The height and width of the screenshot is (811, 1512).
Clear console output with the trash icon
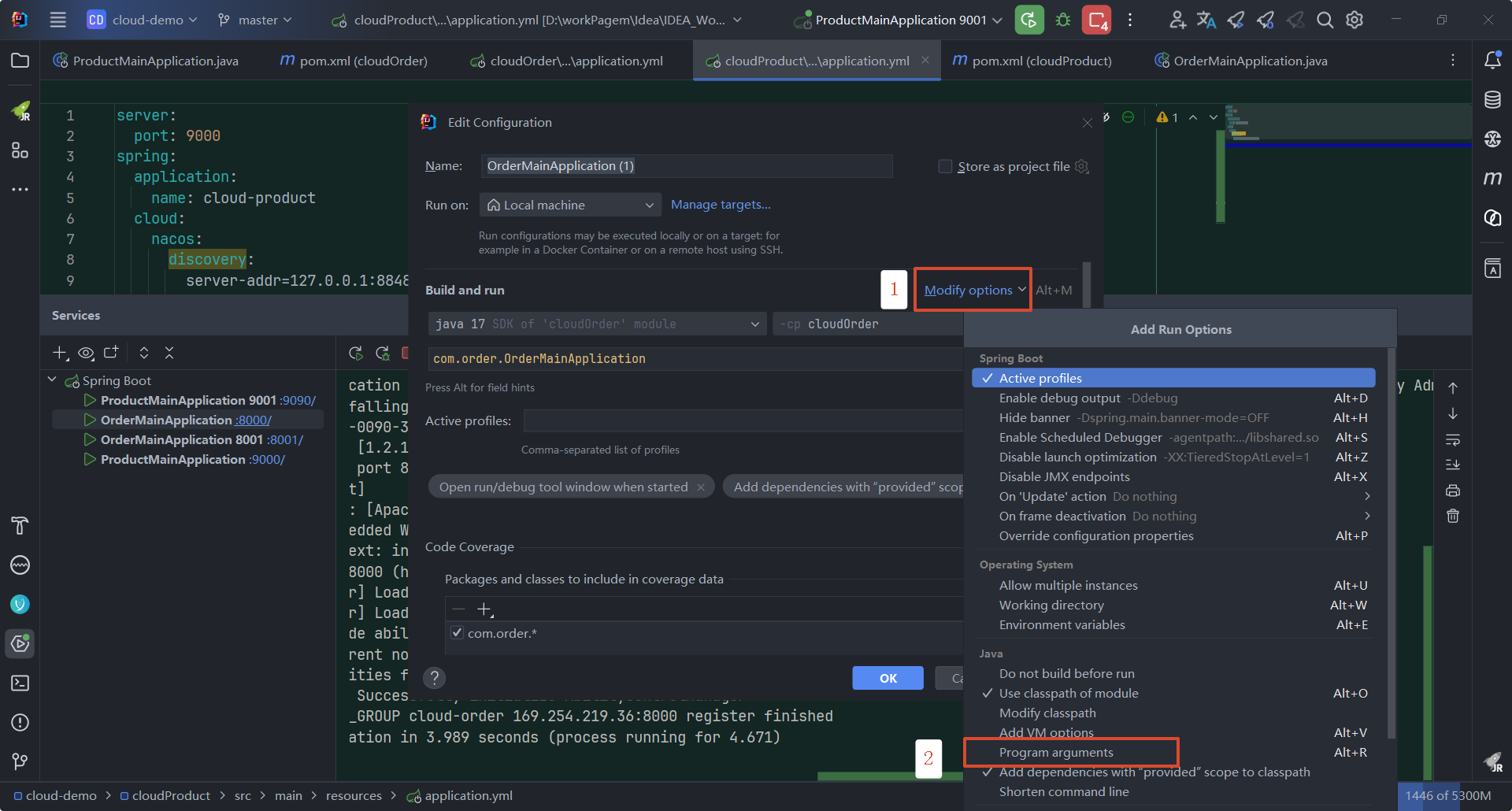(x=1453, y=517)
